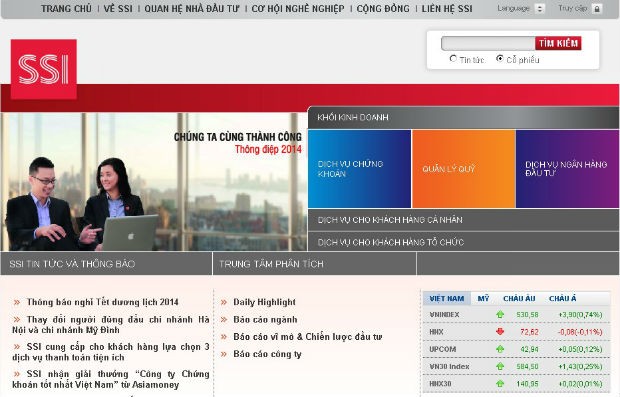Image resolution: width=620 pixels, height=397 pixels.
Task: Open QUAN HỆ NHÀ ĐẦU TƯ menu
Action: point(192,9)
